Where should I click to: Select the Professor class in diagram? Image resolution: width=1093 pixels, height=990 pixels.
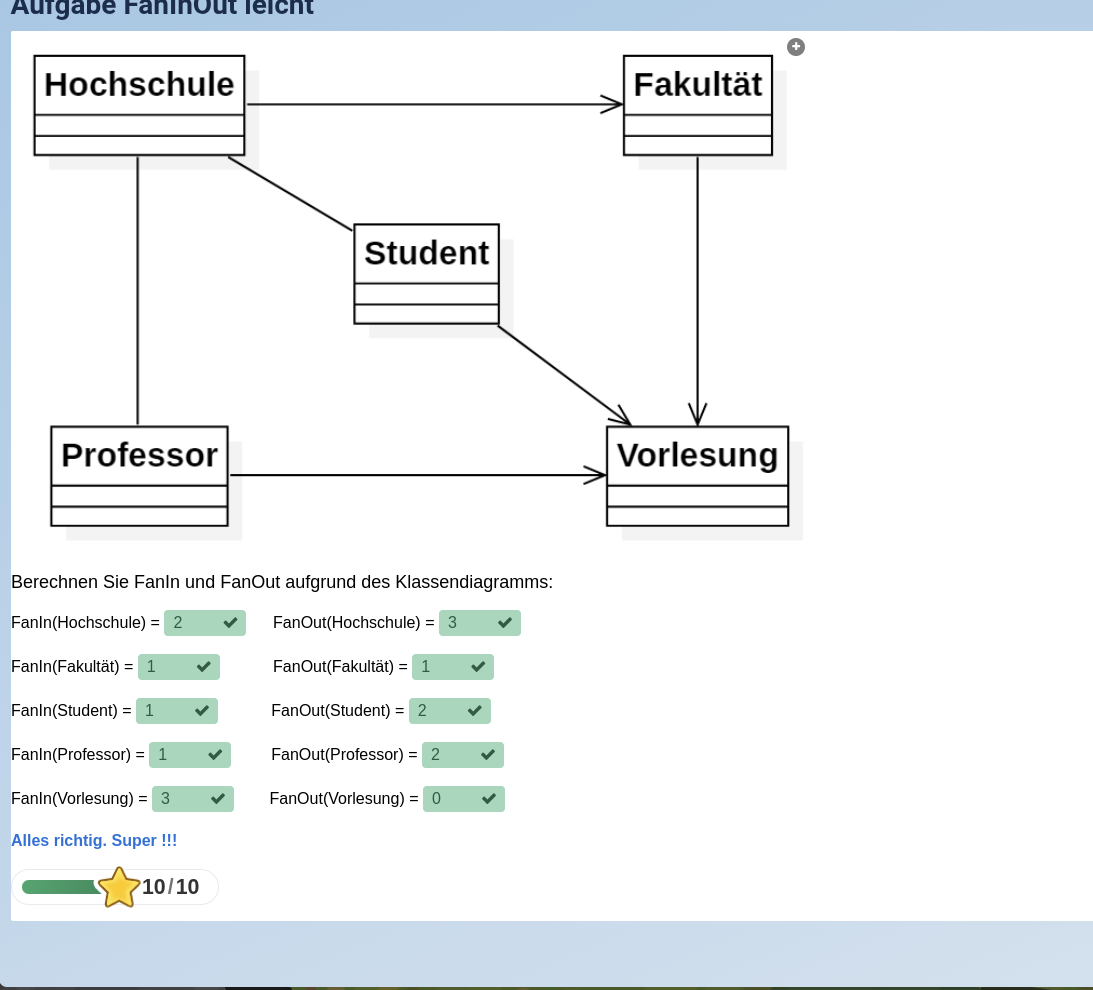(139, 476)
